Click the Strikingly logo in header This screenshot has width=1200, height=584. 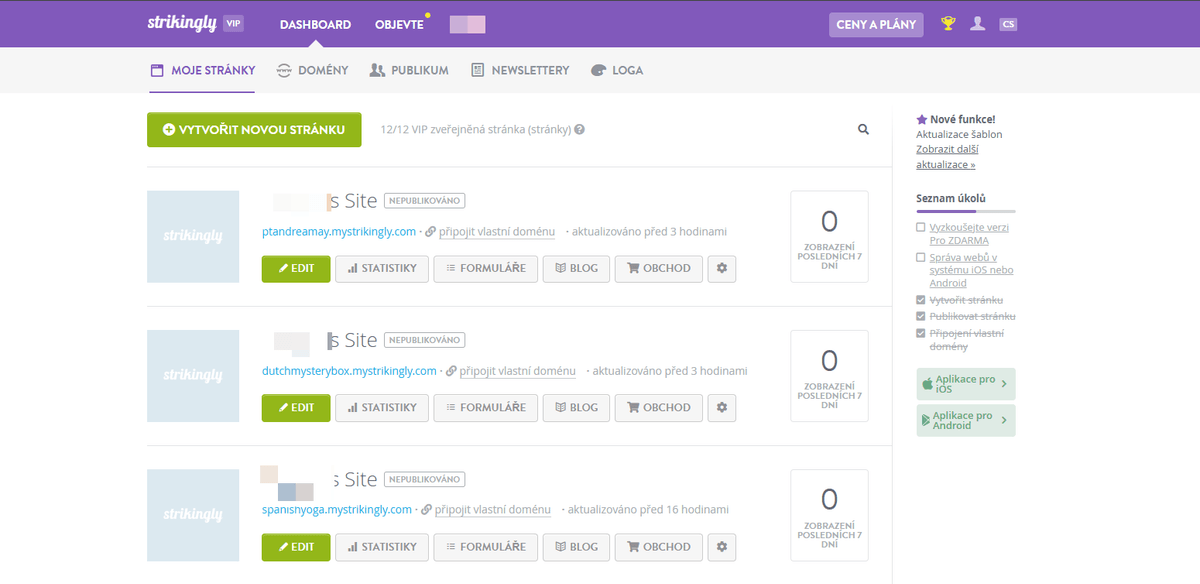181,23
